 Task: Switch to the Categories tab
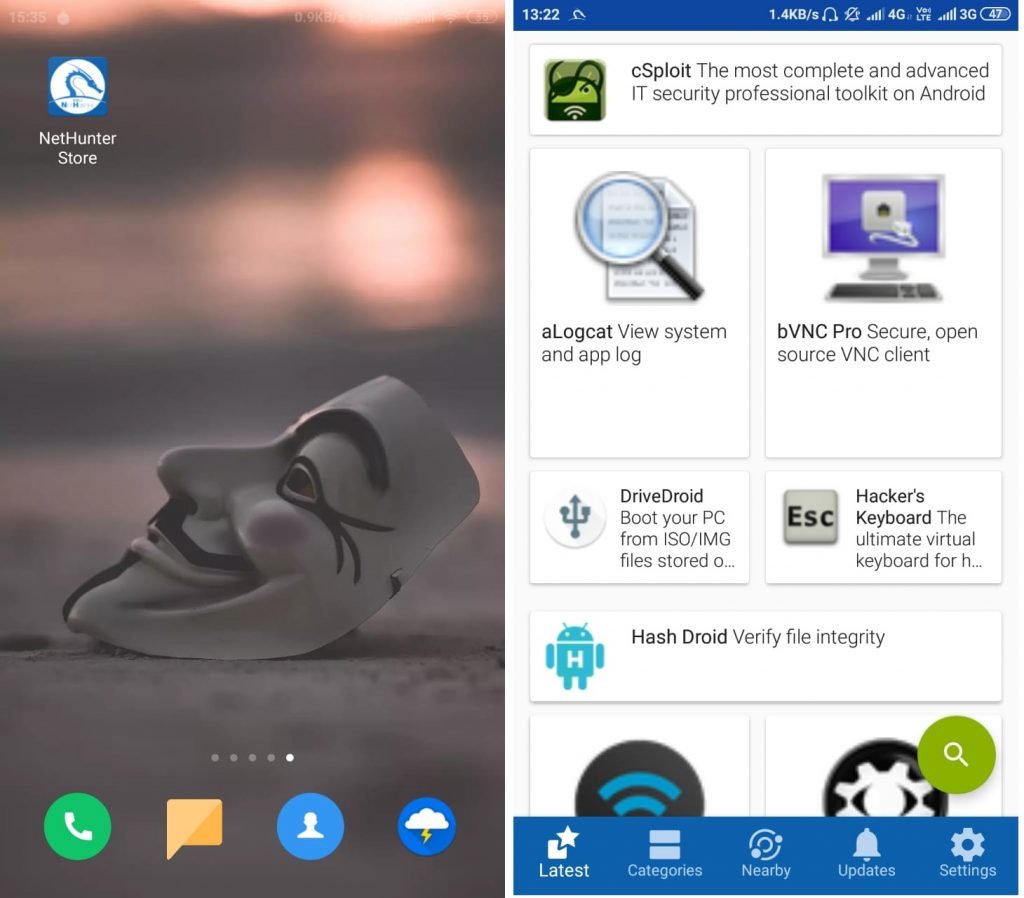[x=665, y=853]
